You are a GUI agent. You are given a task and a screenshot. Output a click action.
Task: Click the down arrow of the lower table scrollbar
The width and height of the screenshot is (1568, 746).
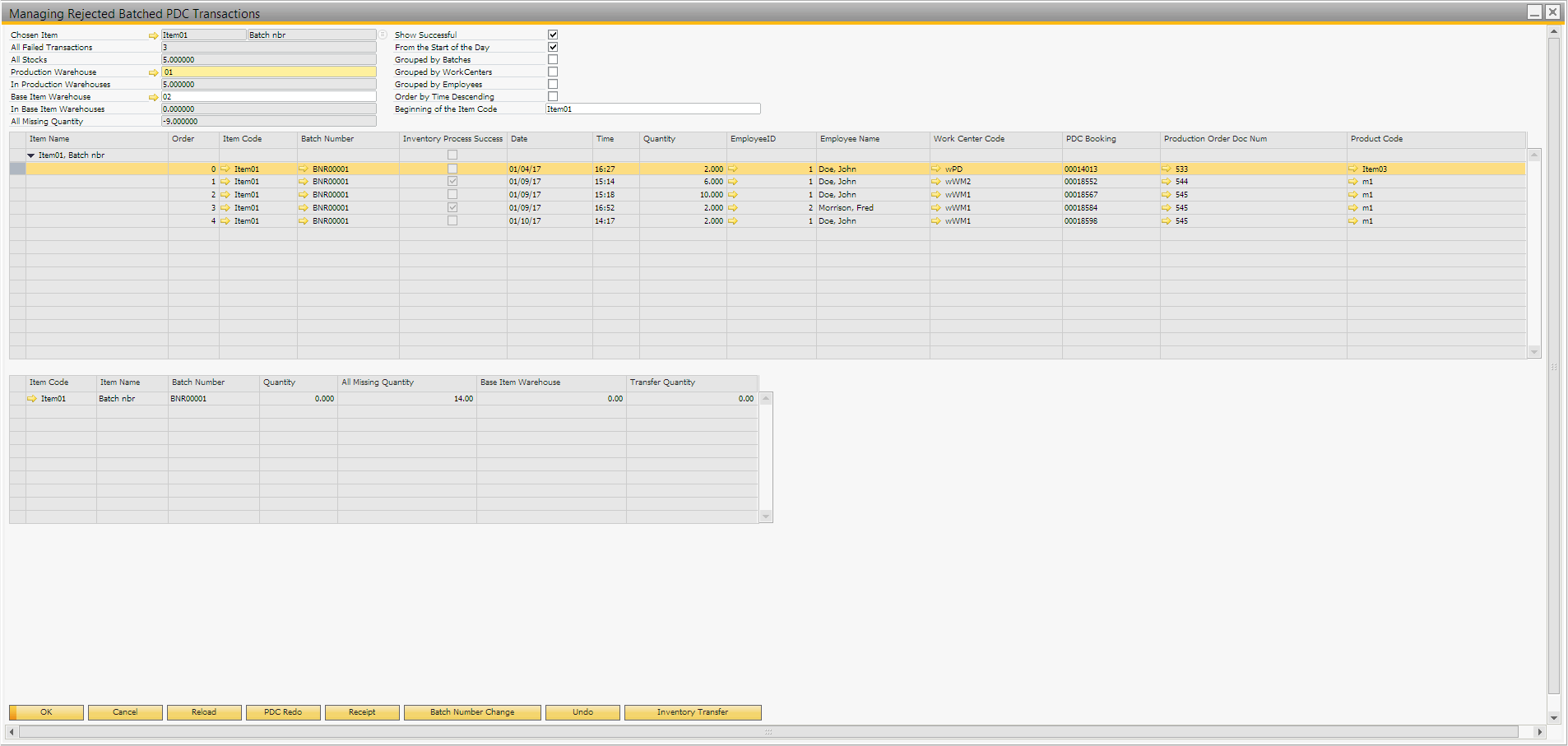point(766,517)
